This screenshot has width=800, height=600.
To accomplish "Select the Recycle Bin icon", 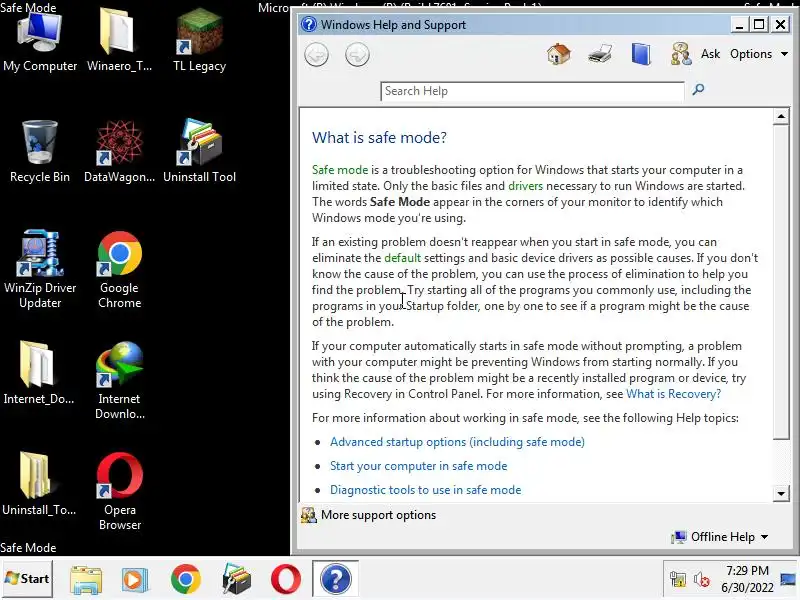I will point(40,152).
